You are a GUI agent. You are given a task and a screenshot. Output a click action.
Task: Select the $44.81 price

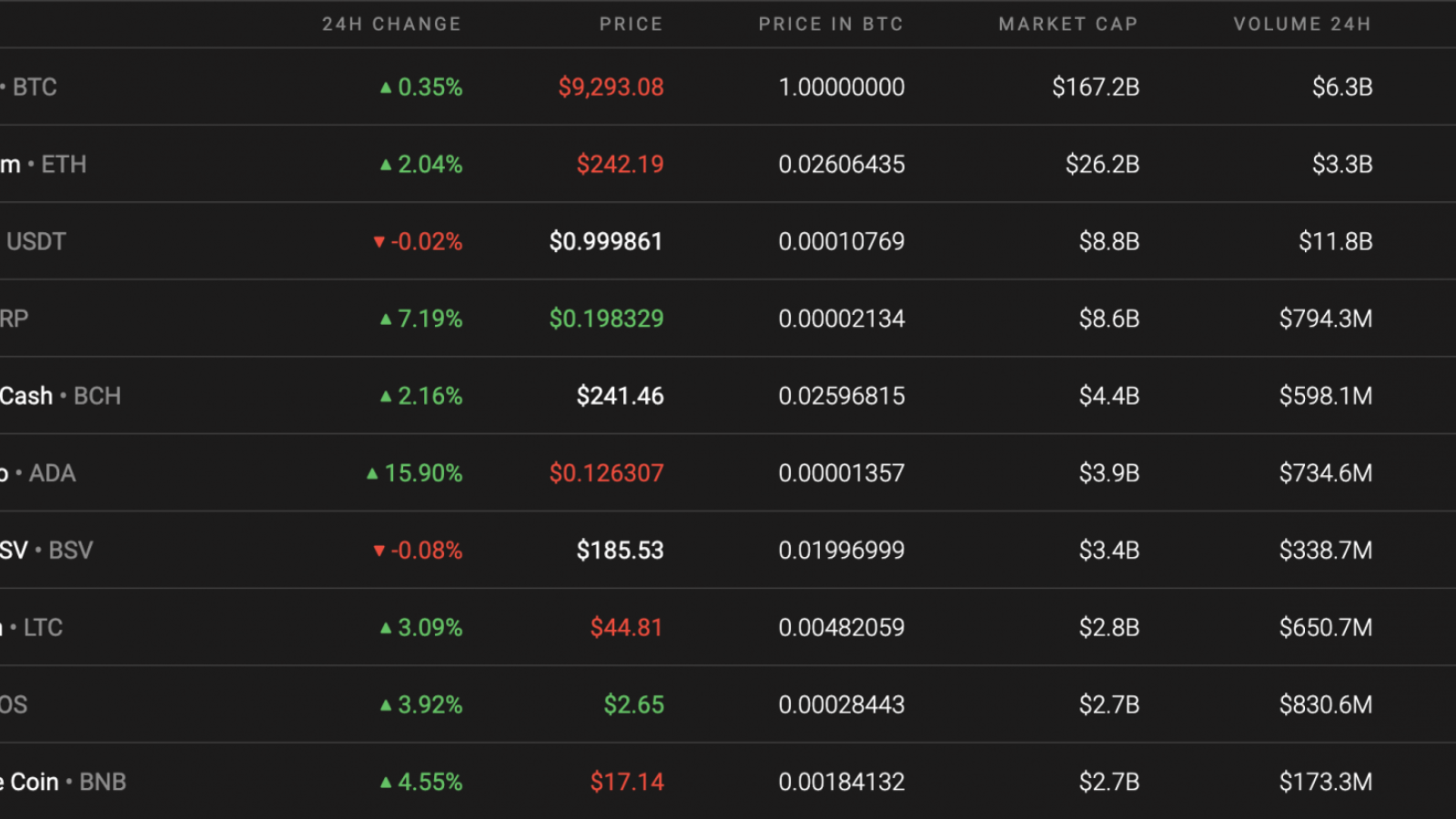point(626,628)
